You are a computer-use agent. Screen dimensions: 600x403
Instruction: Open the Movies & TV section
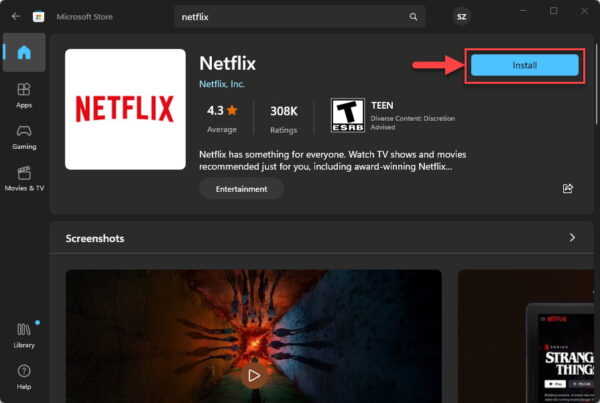tap(23, 178)
